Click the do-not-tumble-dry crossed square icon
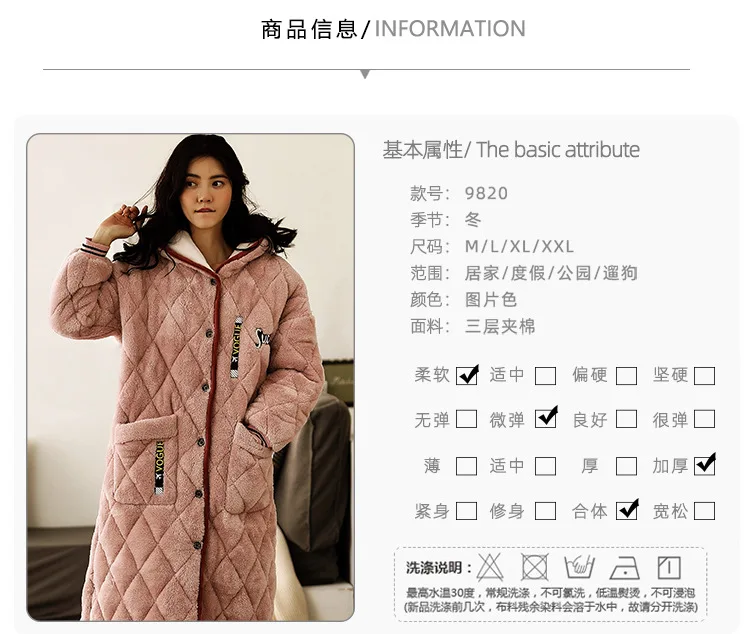 click(534, 568)
